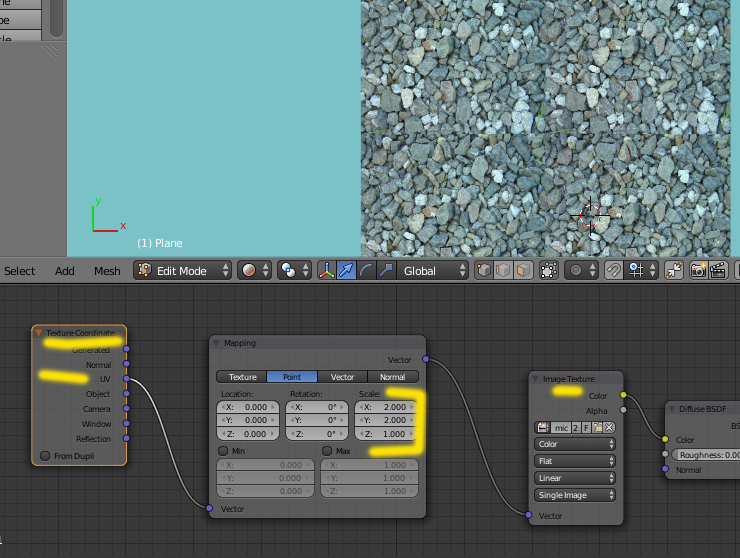Image resolution: width=740 pixels, height=558 pixels.
Task: Click the limit selection to visible icon
Action: click(548, 270)
